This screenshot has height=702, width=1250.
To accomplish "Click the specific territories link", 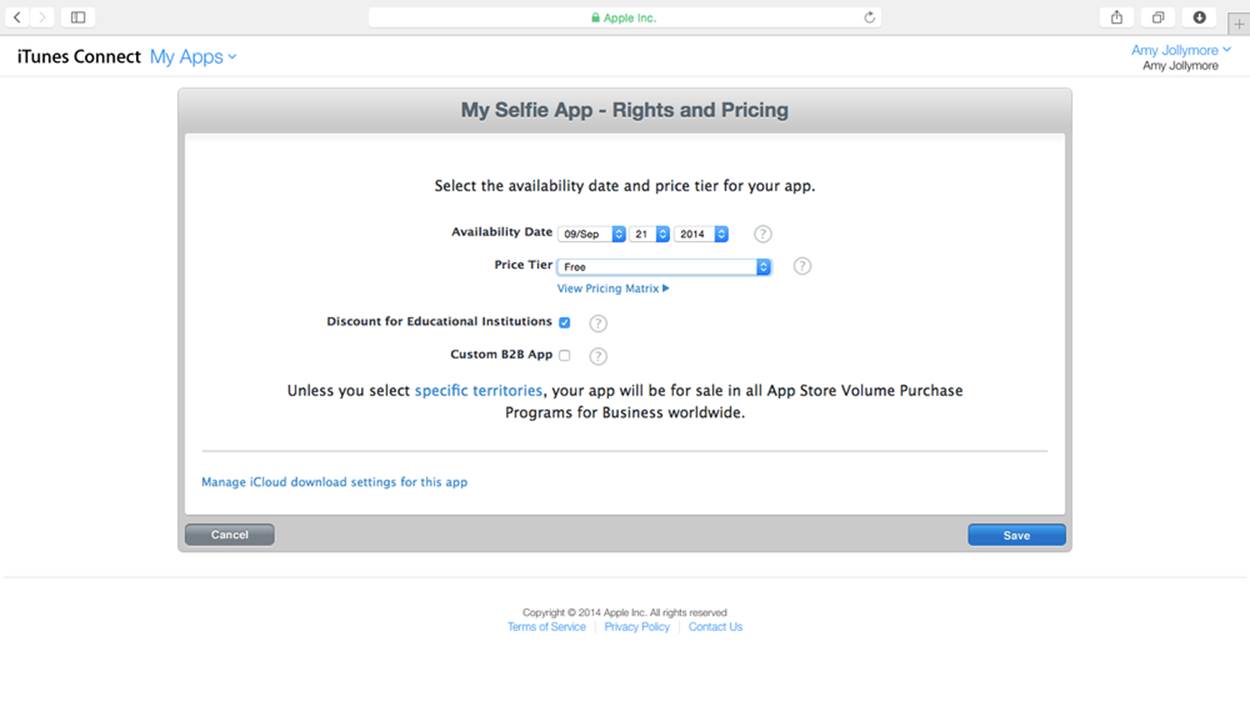I will point(479,390).
